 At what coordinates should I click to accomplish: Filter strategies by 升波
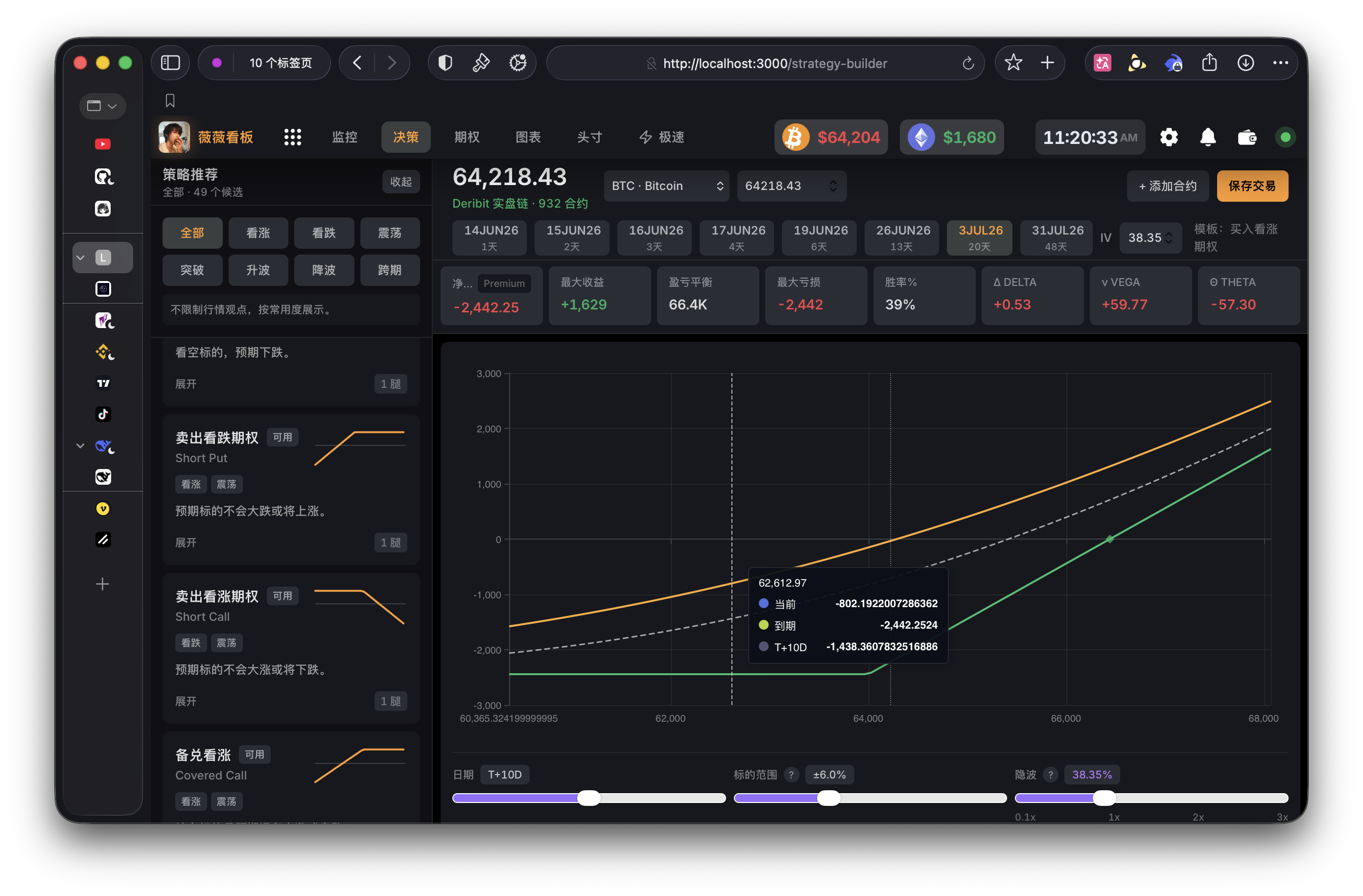click(x=258, y=270)
